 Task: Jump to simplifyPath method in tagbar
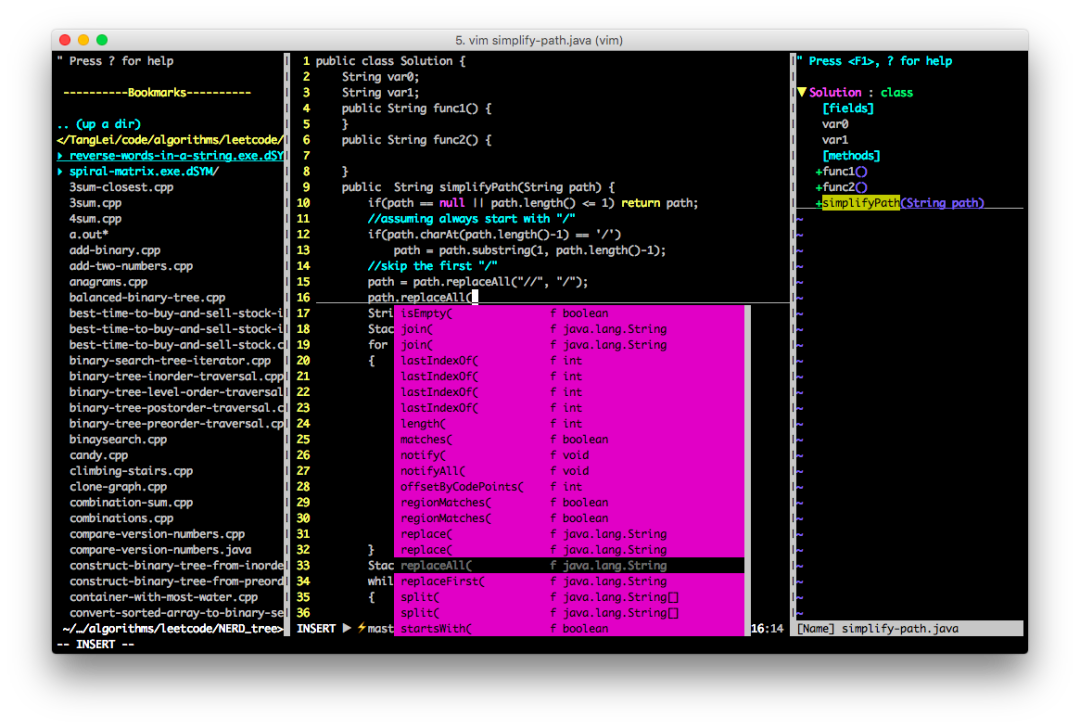860,203
